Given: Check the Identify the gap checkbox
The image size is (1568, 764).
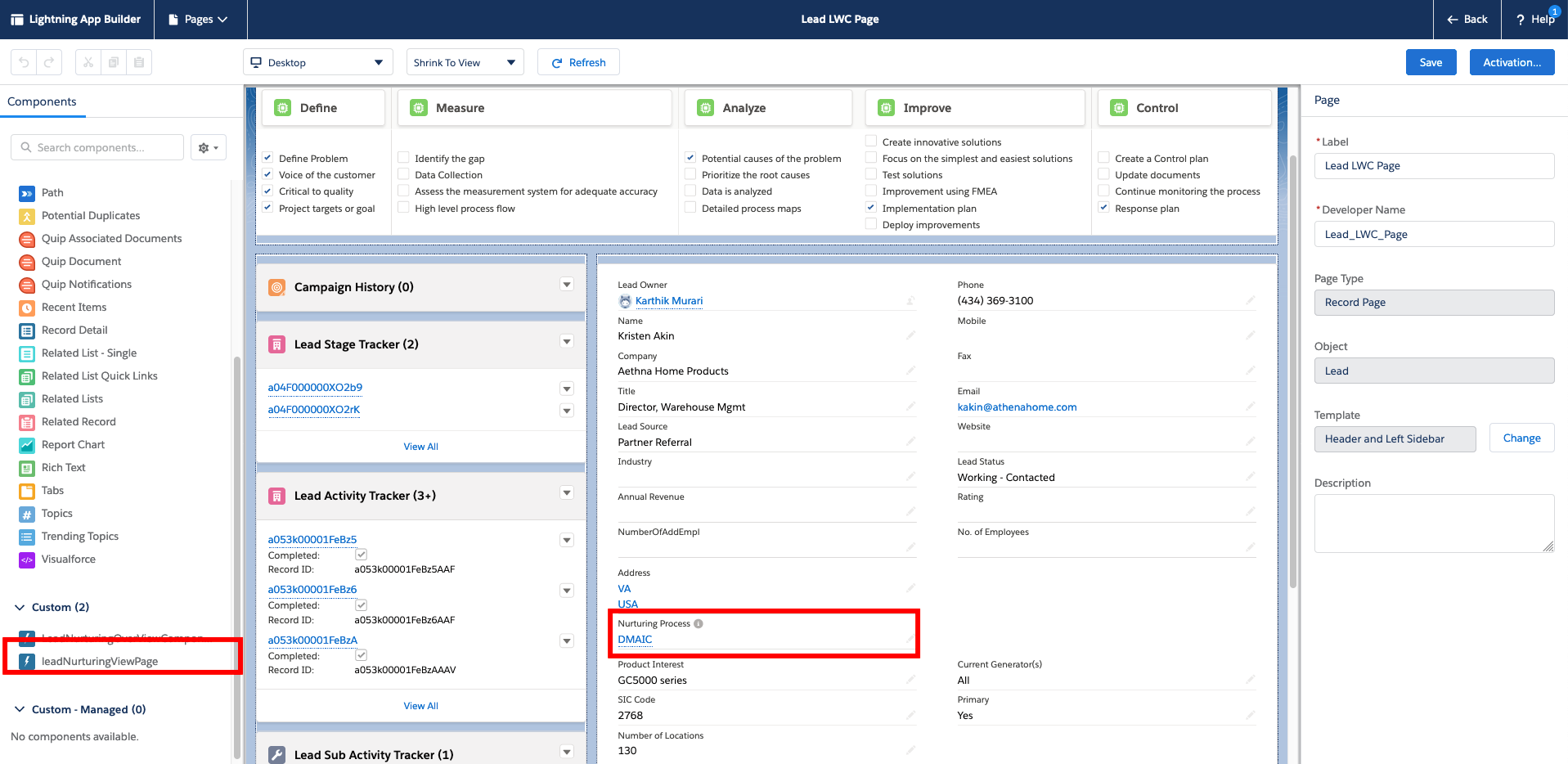Looking at the screenshot, I should [x=403, y=157].
